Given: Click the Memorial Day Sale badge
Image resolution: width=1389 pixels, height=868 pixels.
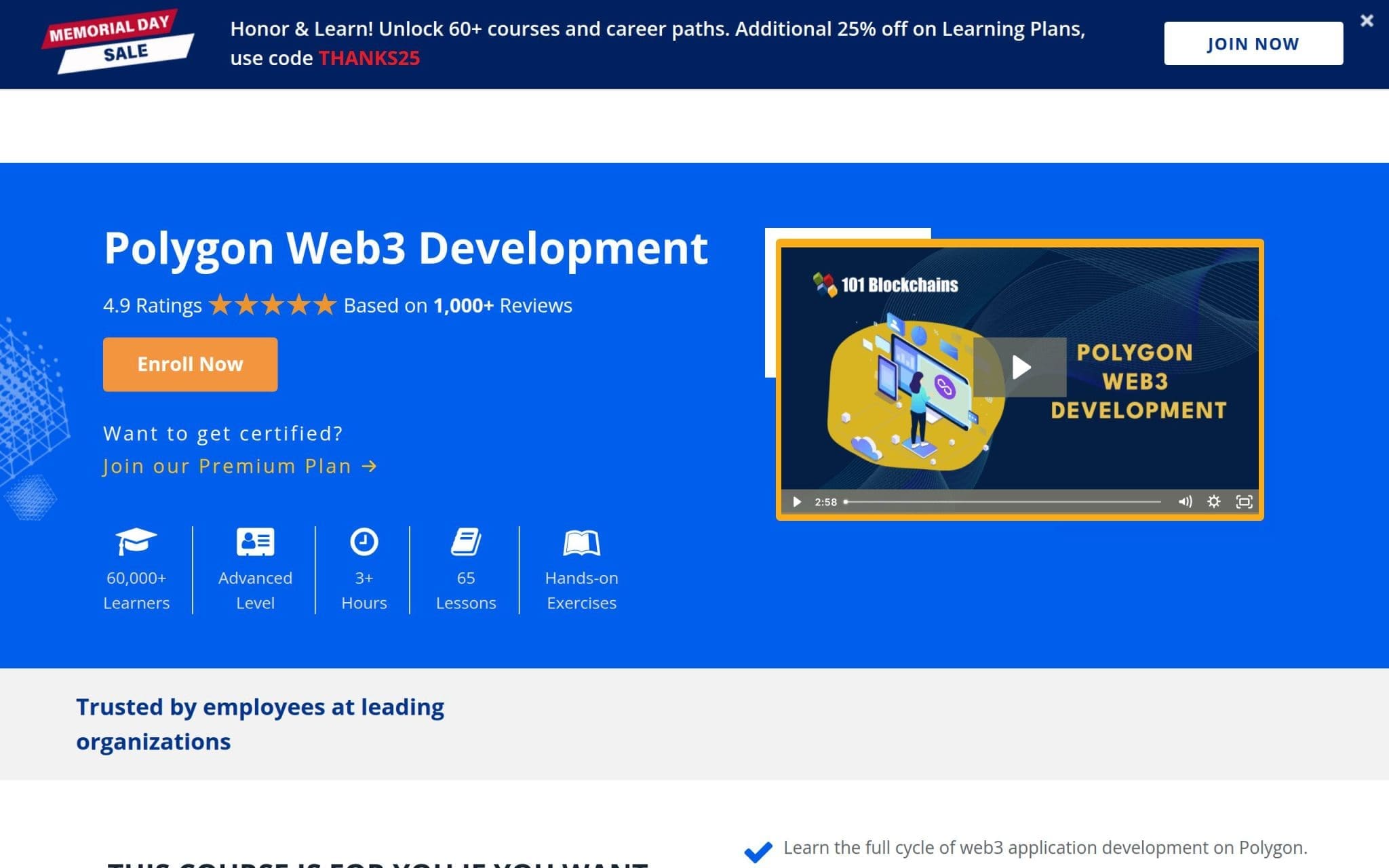Looking at the screenshot, I should pos(118,41).
